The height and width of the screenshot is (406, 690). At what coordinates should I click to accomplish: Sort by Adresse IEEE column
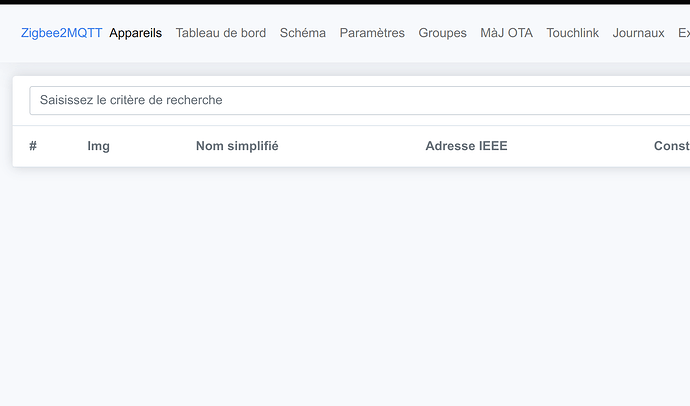pyautogui.click(x=466, y=146)
